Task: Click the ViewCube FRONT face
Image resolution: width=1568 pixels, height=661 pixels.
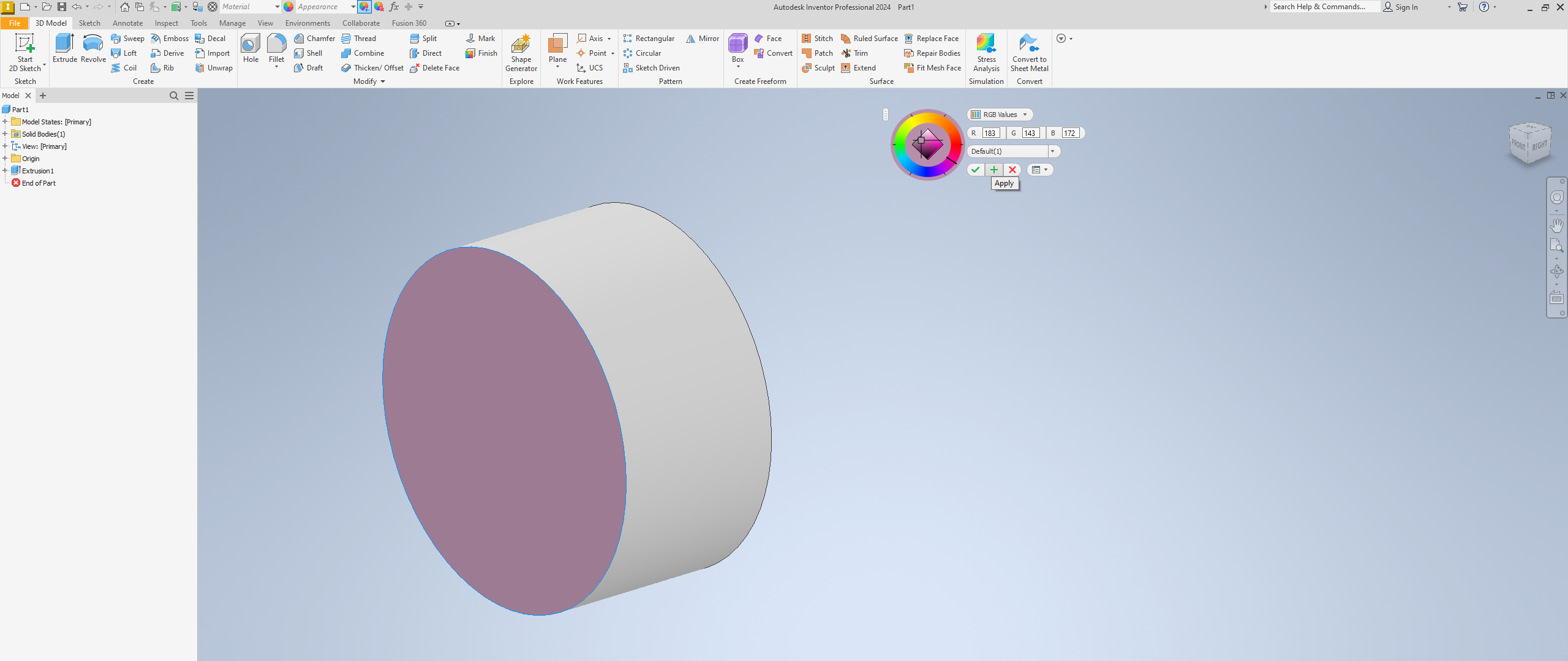Action: click(x=1518, y=145)
